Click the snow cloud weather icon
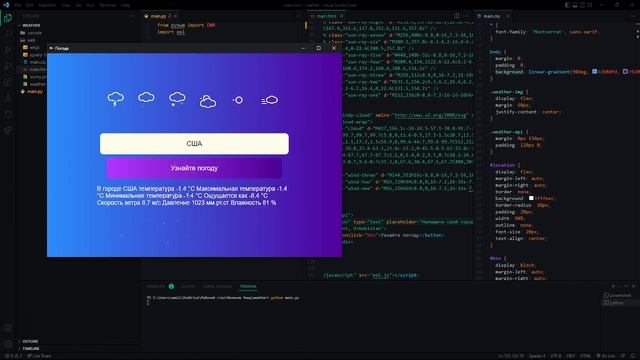Screen dimensions: 640x360 pyautogui.click(x=177, y=99)
